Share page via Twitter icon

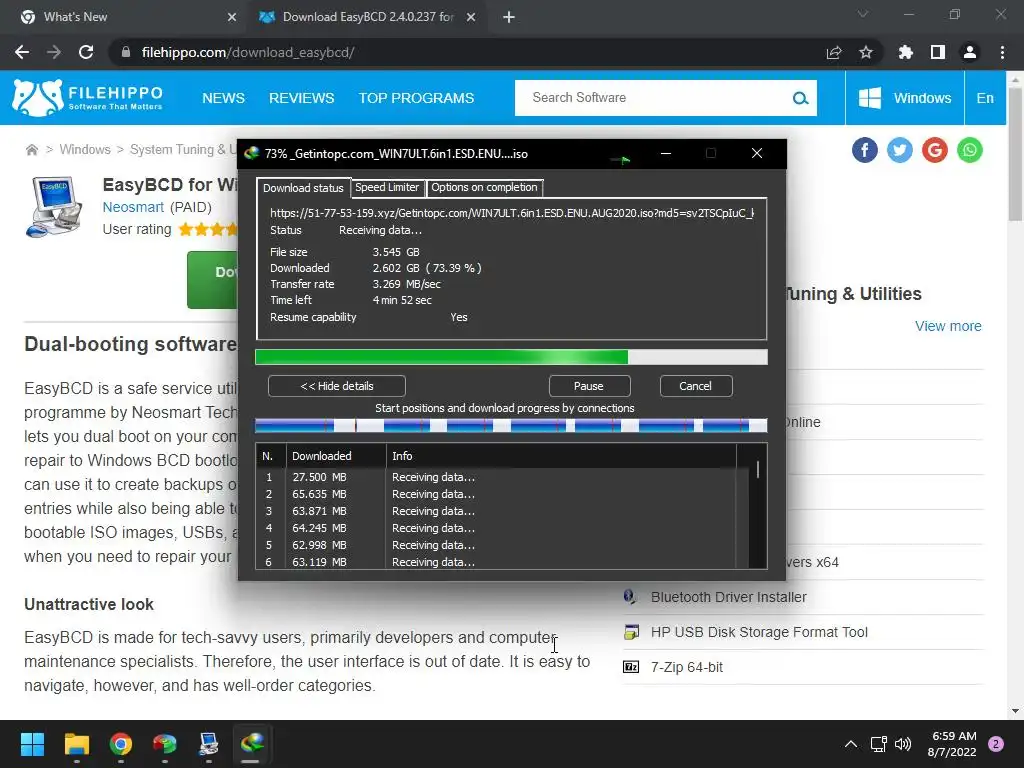click(900, 150)
